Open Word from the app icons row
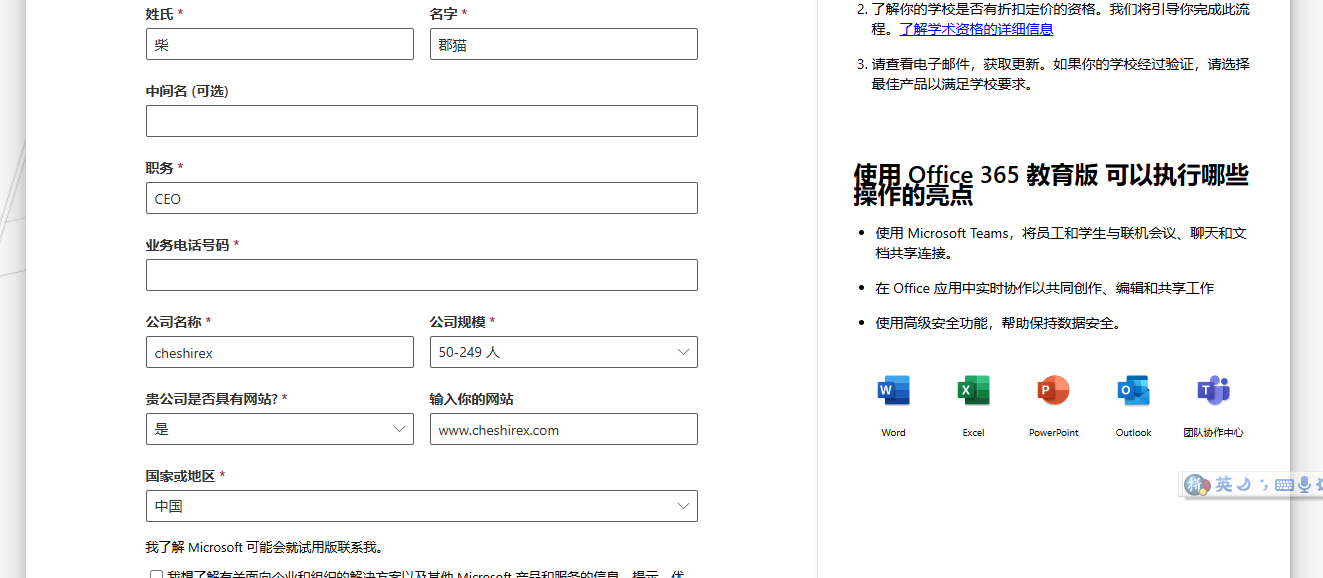 tap(893, 391)
